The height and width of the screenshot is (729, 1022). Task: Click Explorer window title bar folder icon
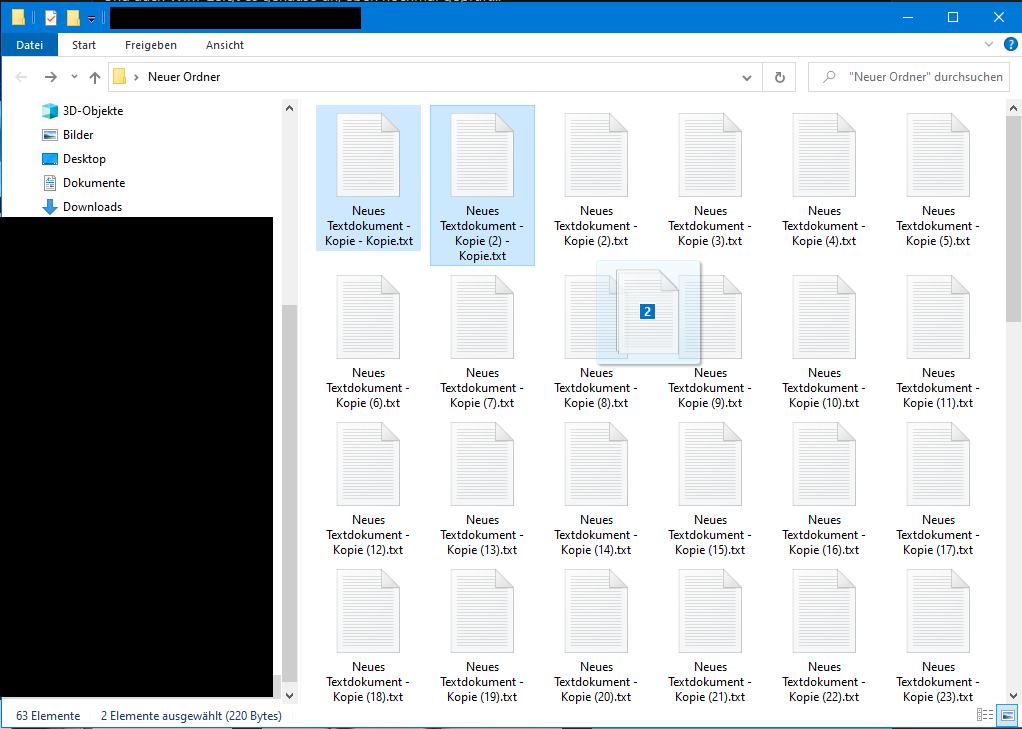click(18, 18)
